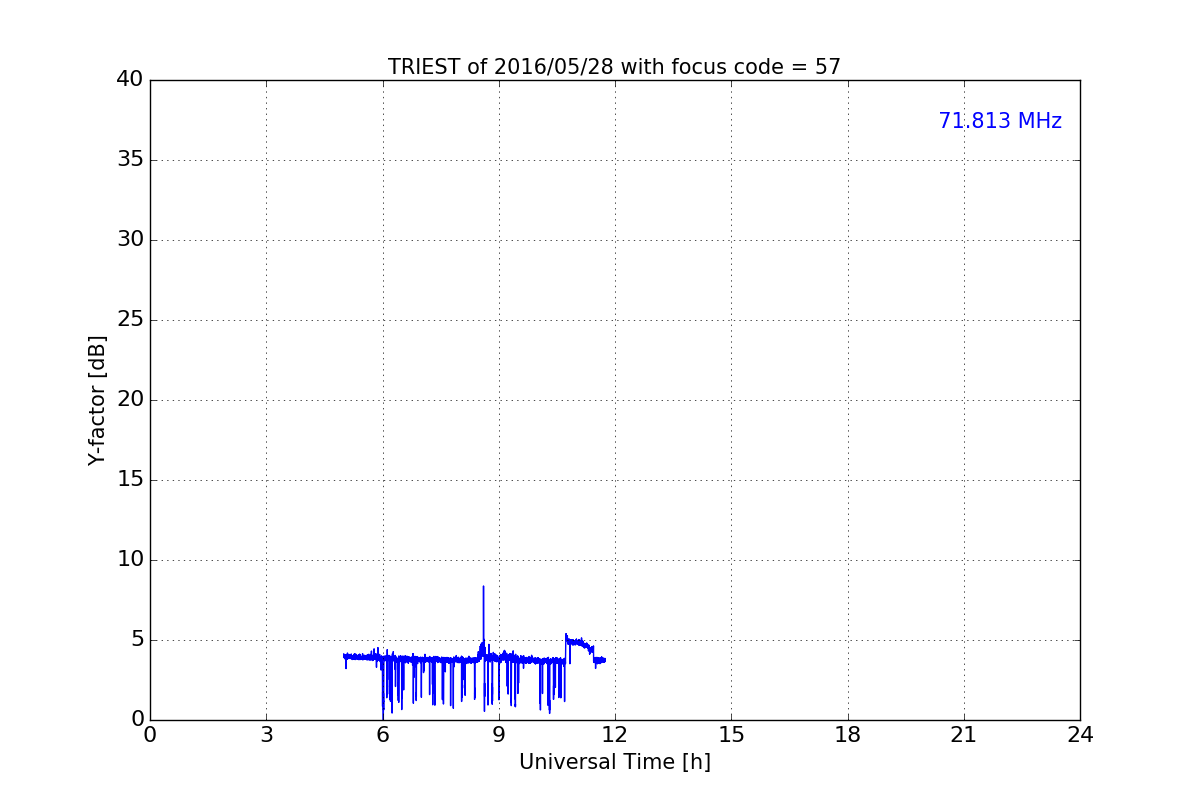Screen dimensions: 1200x800
Task: Click the x-axis tick label '21'
Action: (x=964, y=735)
